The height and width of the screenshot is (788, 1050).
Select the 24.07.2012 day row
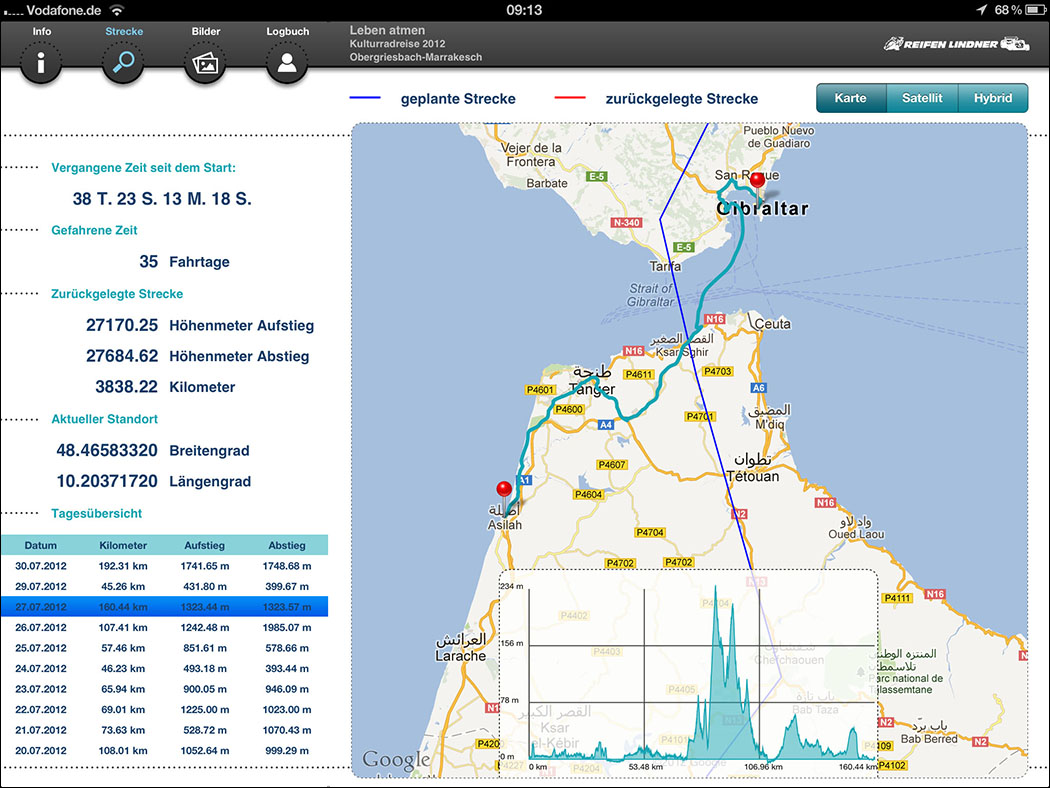point(164,668)
